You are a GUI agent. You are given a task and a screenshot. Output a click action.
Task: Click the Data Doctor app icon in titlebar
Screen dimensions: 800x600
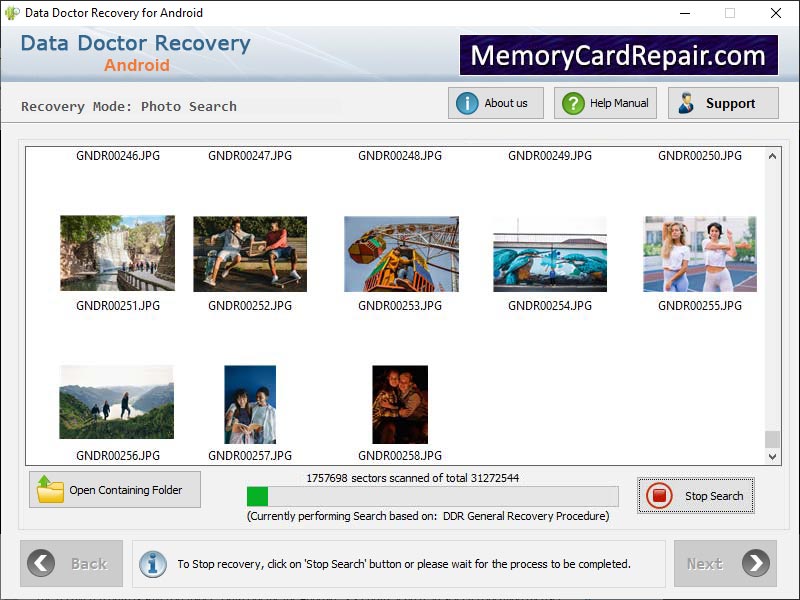point(11,13)
